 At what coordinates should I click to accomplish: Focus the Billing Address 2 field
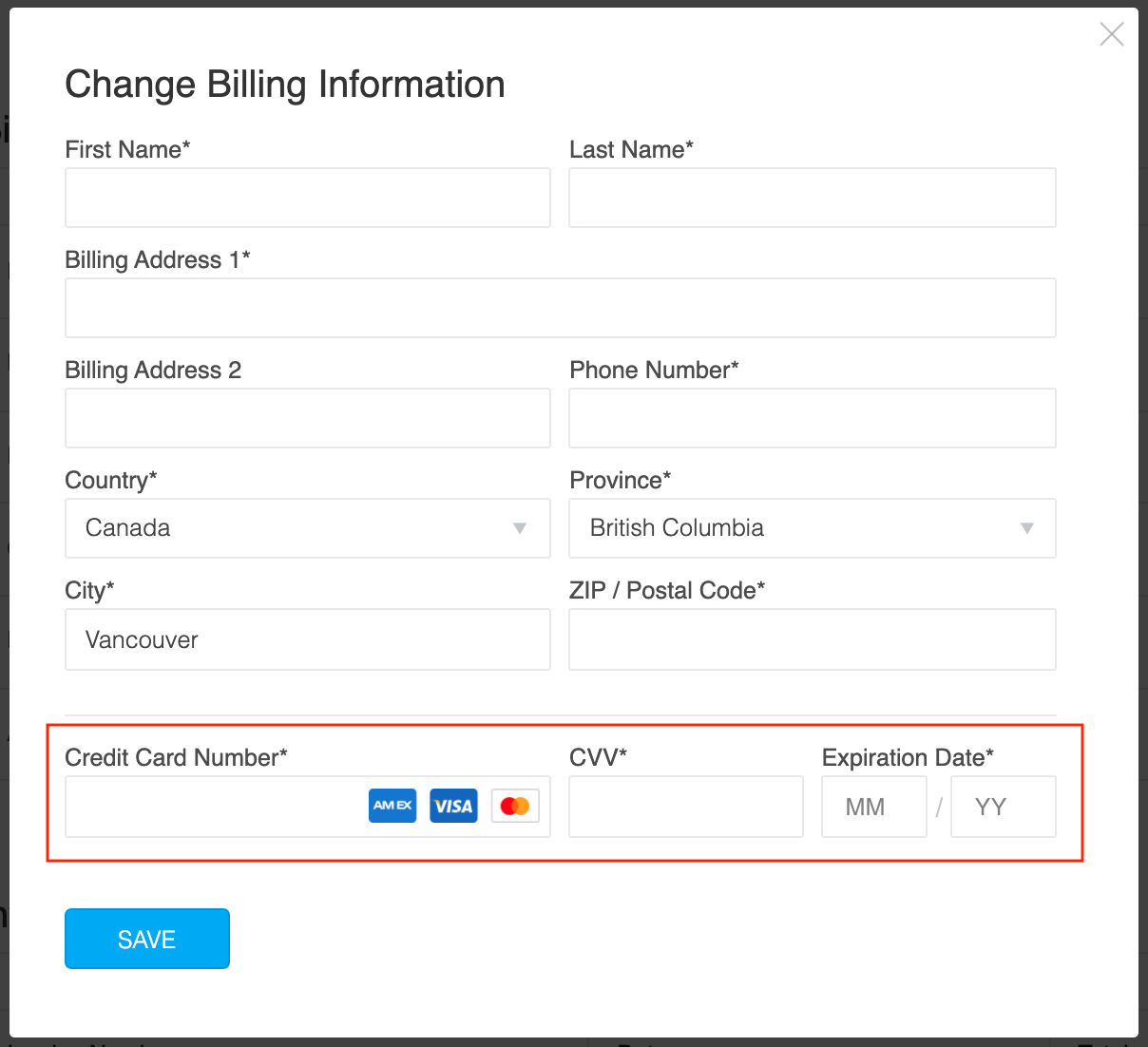308,418
